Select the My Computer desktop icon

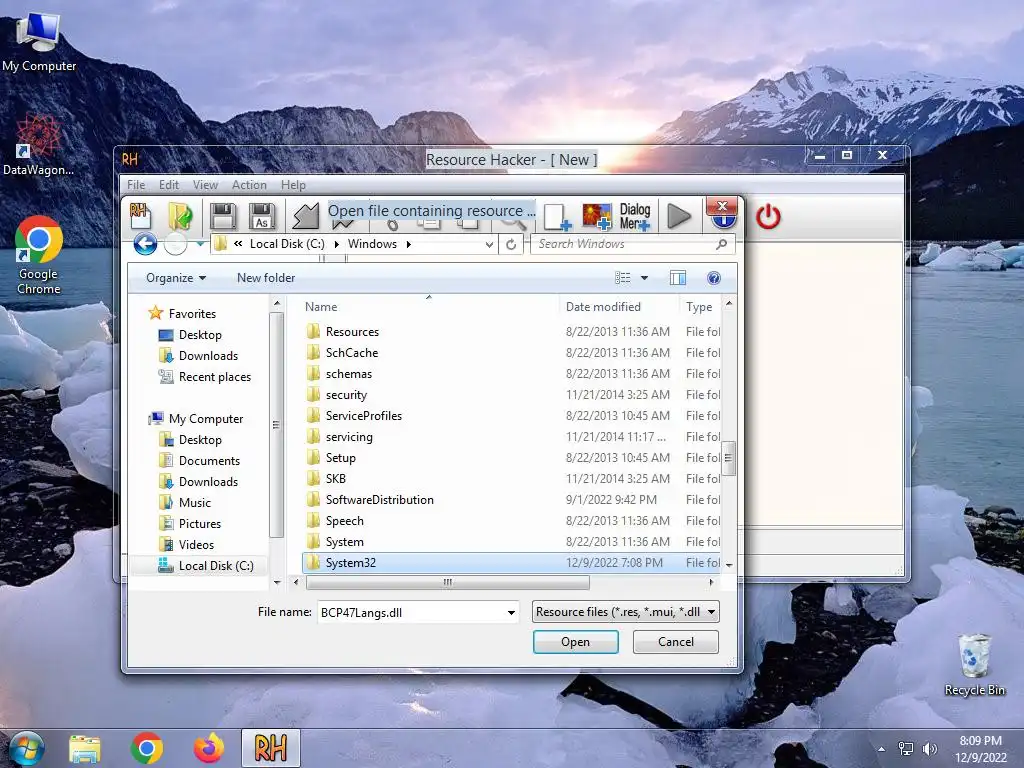[x=39, y=40]
